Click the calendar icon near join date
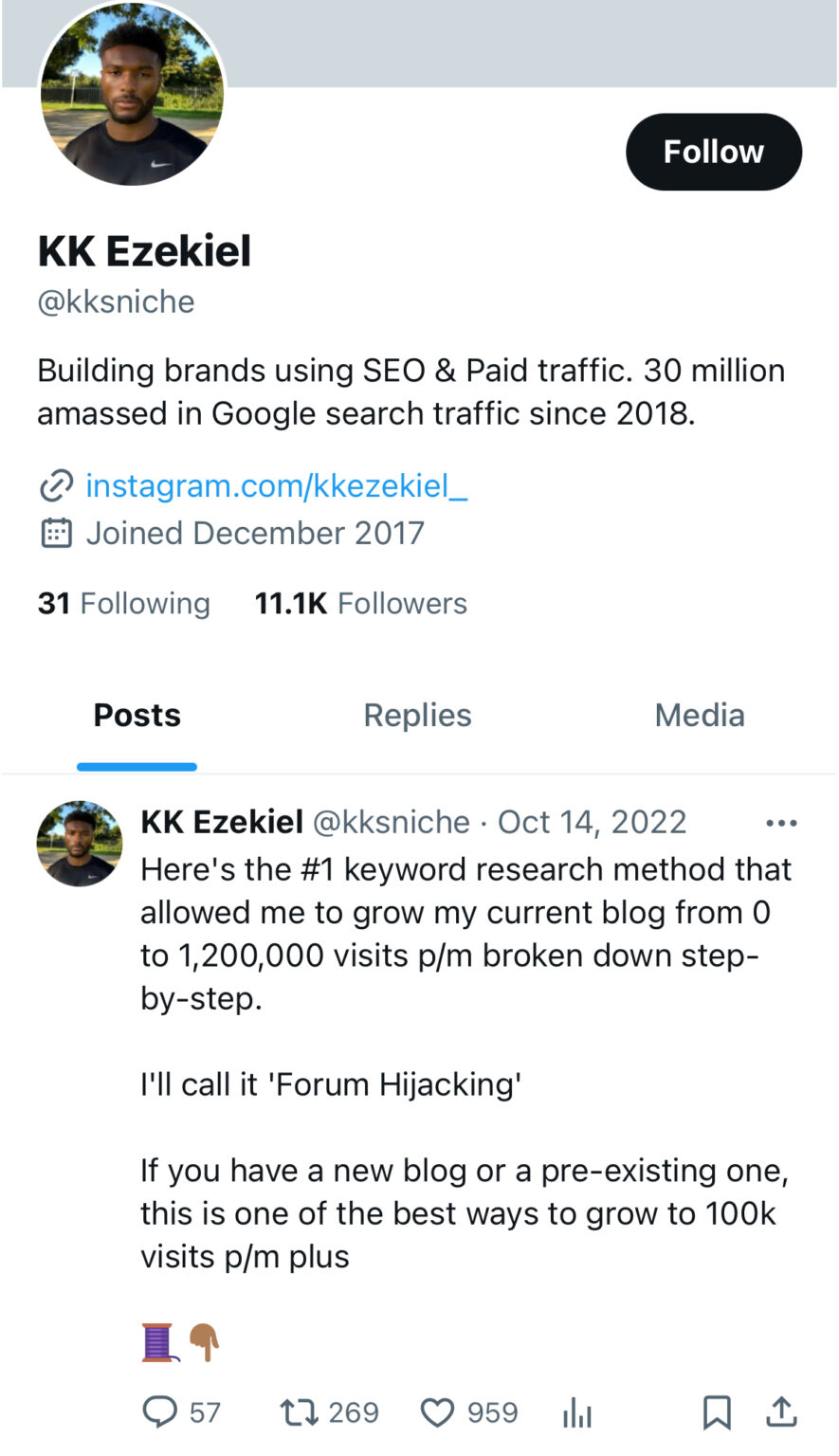 coord(56,534)
